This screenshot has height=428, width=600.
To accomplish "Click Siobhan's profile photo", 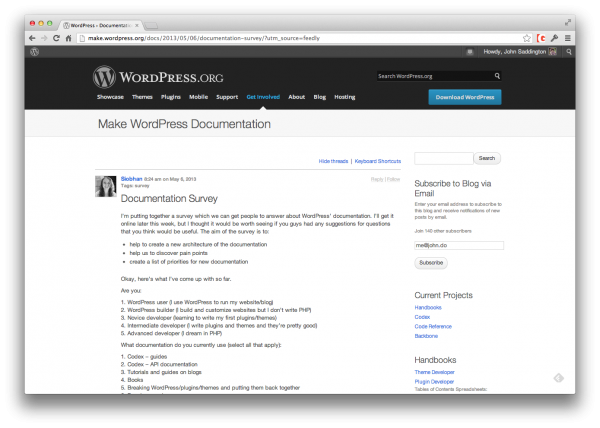I will coord(106,186).
